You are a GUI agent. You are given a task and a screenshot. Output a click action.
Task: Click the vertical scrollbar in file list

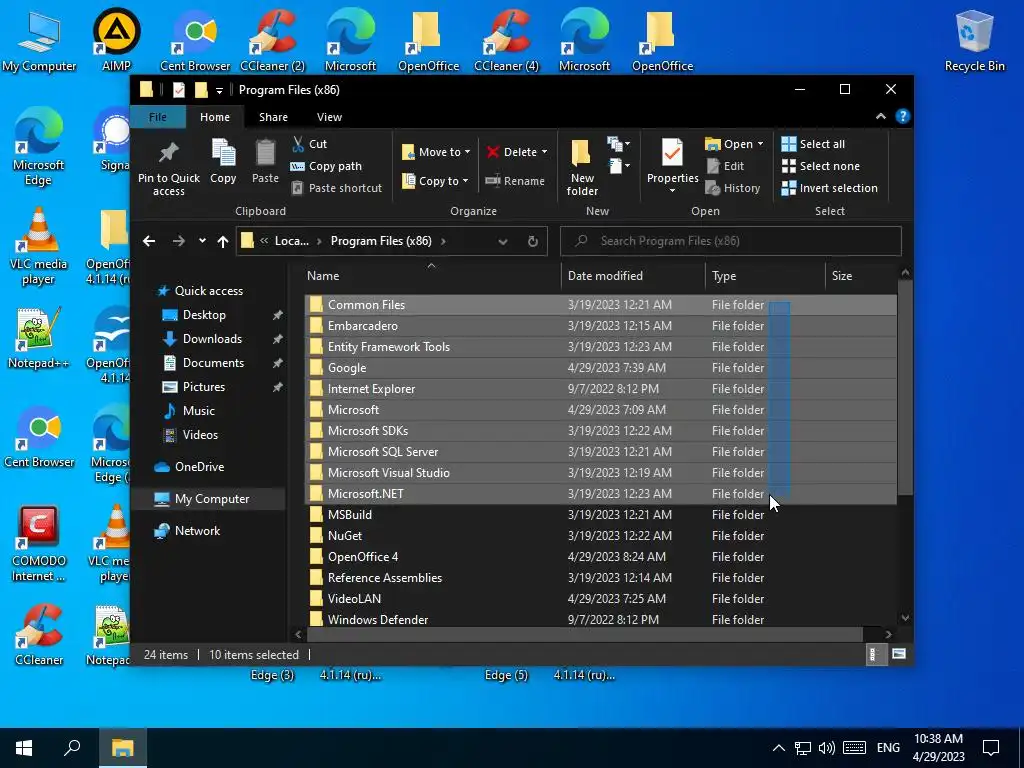(x=905, y=387)
